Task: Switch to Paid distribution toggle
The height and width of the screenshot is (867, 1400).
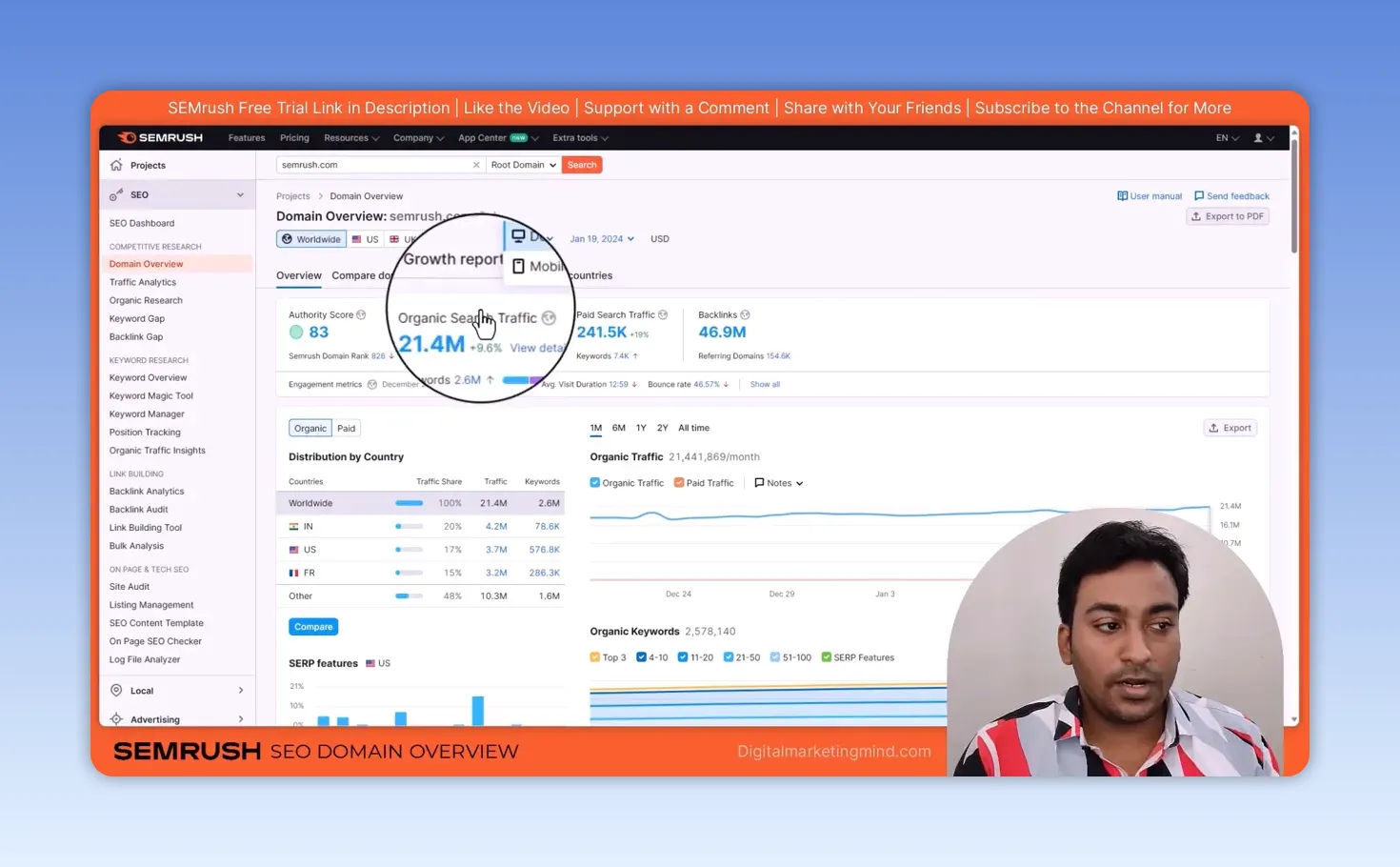Action: click(346, 429)
